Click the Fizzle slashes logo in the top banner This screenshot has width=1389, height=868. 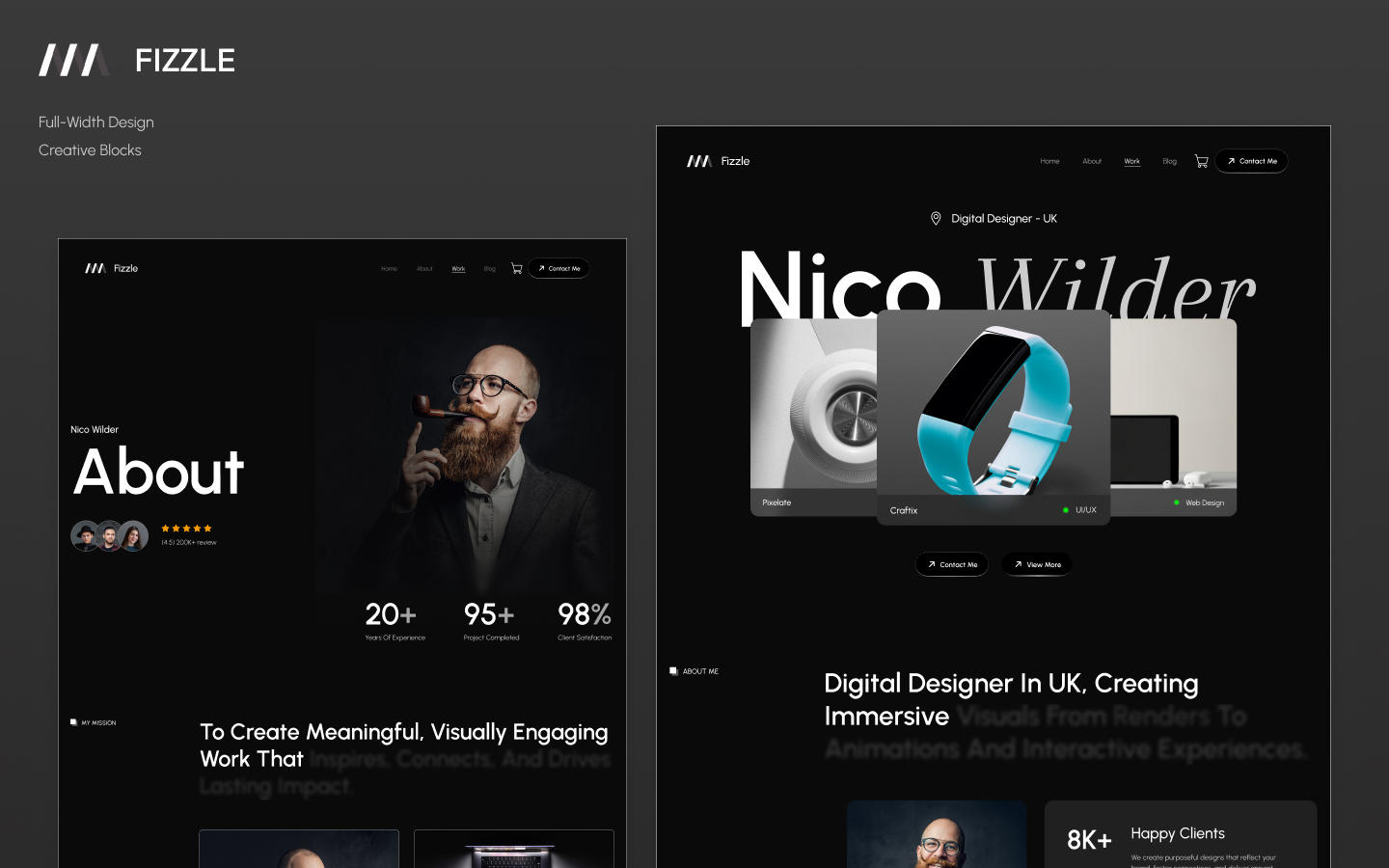(73, 60)
